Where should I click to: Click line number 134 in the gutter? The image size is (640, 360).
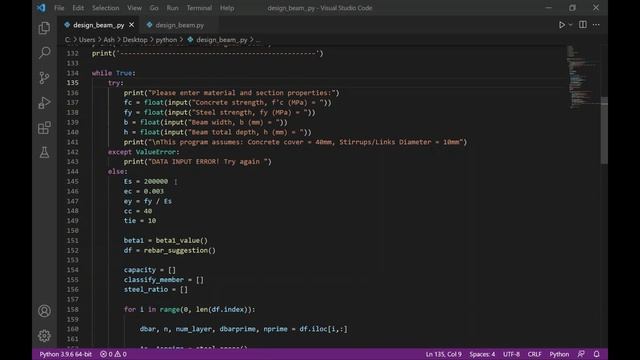point(73,73)
